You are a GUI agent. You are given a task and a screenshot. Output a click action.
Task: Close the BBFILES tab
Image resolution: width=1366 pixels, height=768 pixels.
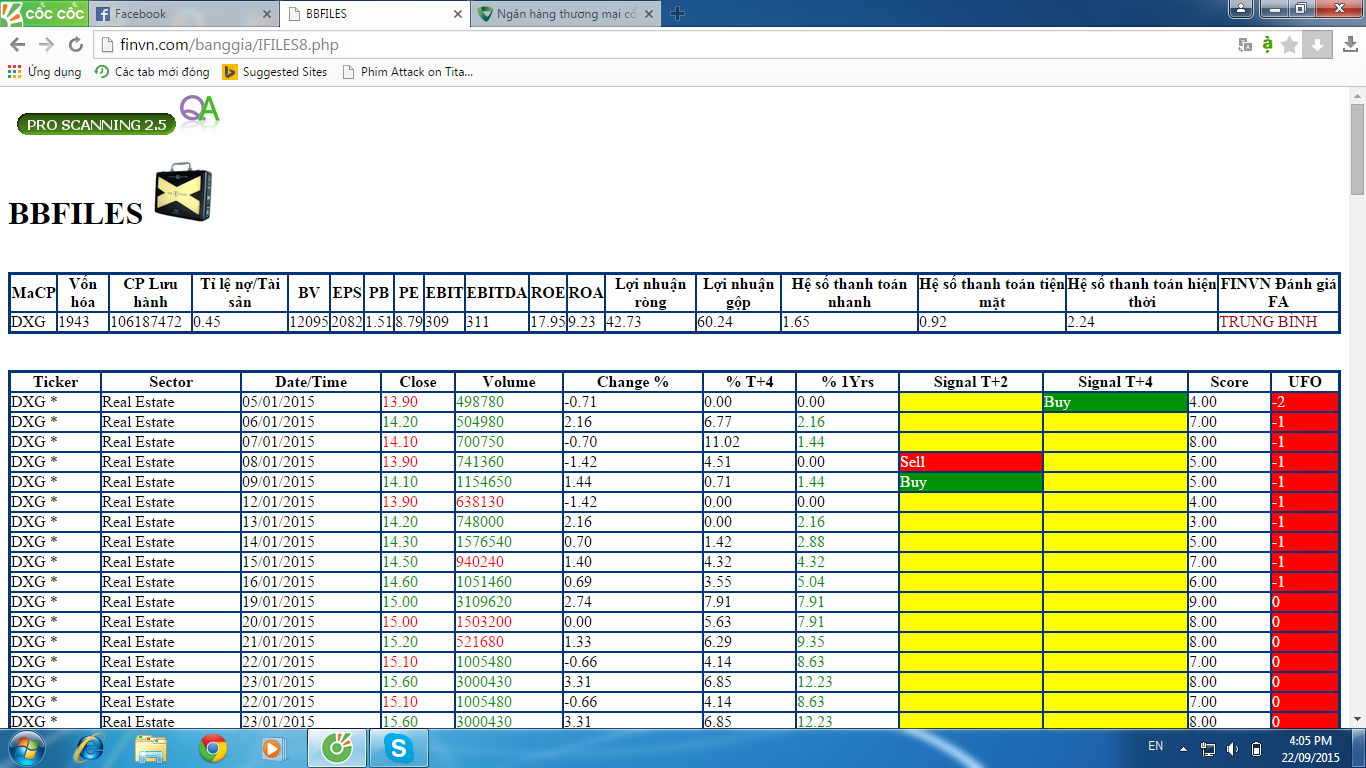[x=458, y=14]
